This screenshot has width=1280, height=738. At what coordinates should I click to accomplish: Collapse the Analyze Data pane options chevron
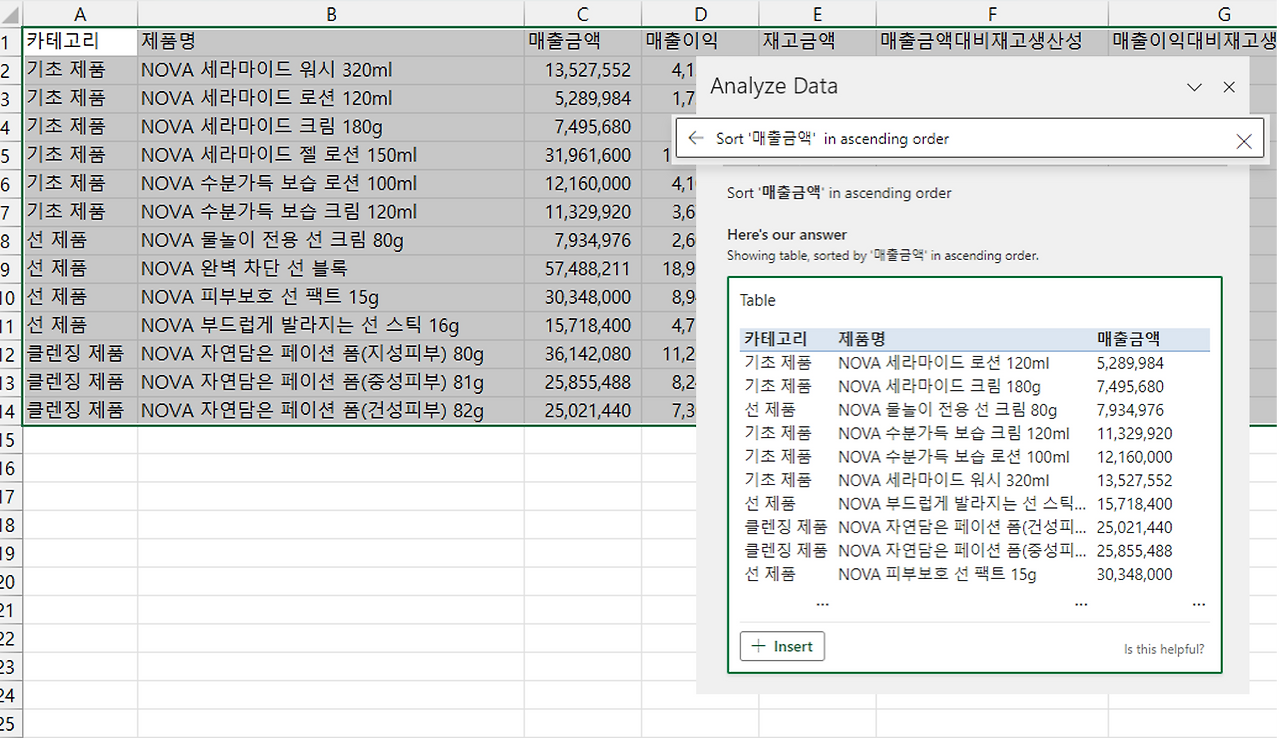pyautogui.click(x=1194, y=87)
